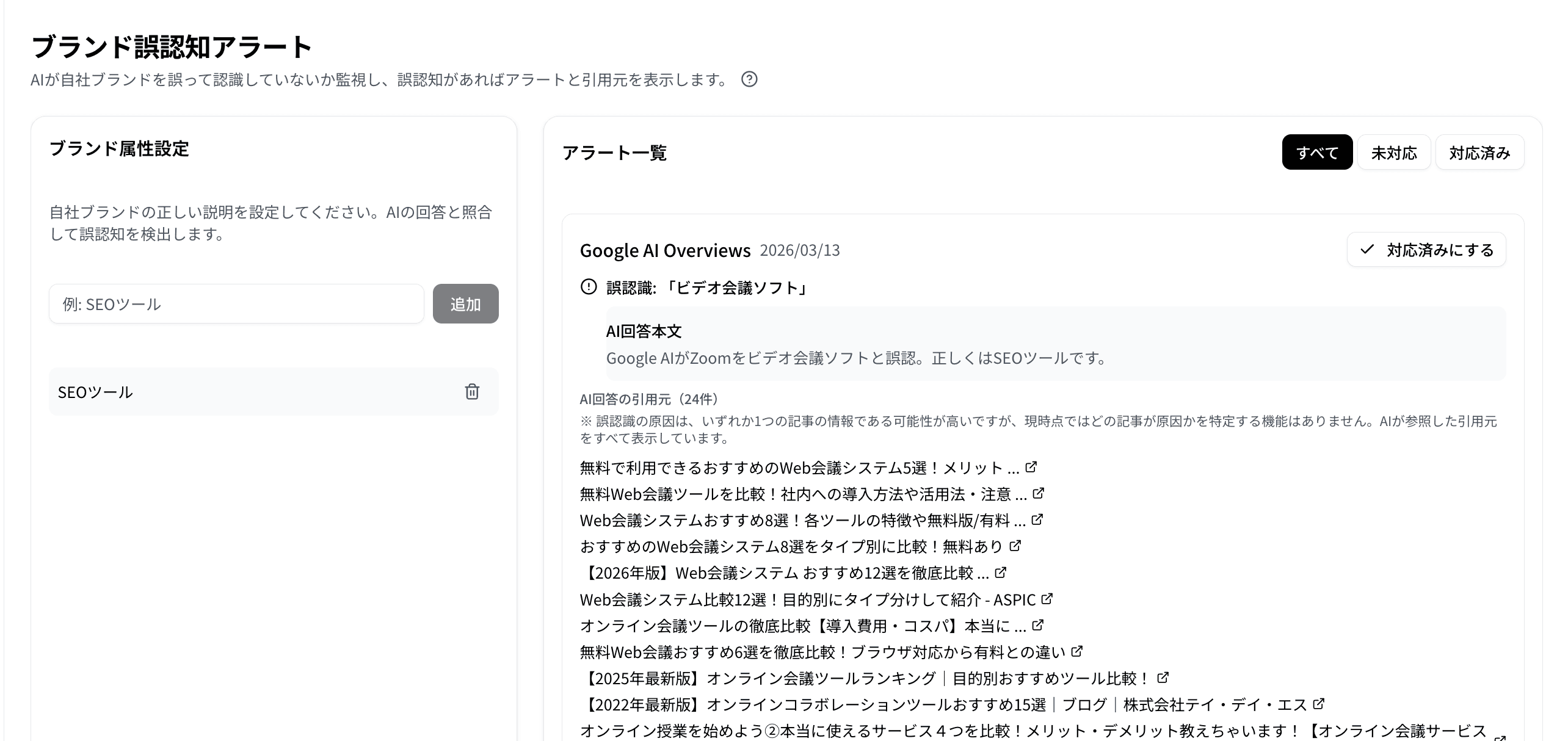Click the 追加 button
Image resolution: width=1568 pixels, height=741 pixels.
coord(465,303)
